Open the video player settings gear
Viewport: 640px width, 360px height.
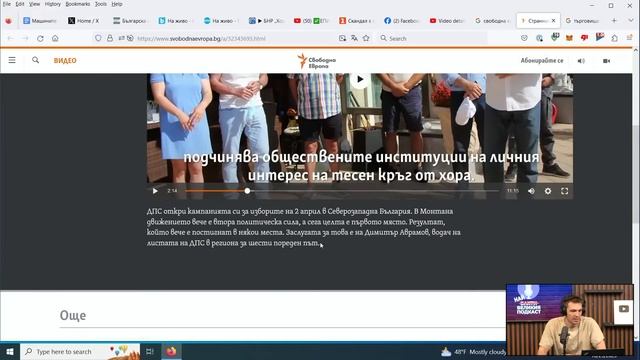(x=548, y=191)
